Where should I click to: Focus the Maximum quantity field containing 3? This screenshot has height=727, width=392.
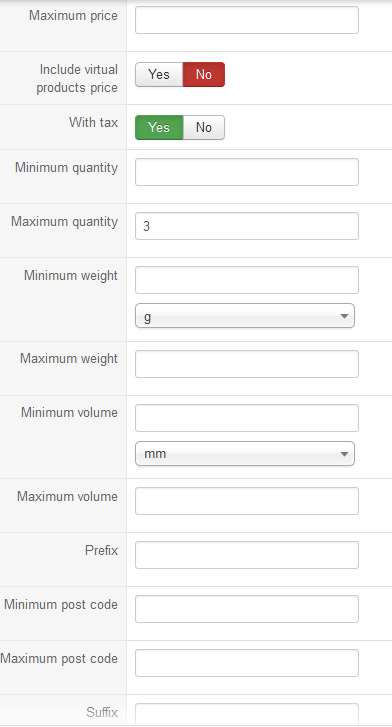[x=247, y=226]
